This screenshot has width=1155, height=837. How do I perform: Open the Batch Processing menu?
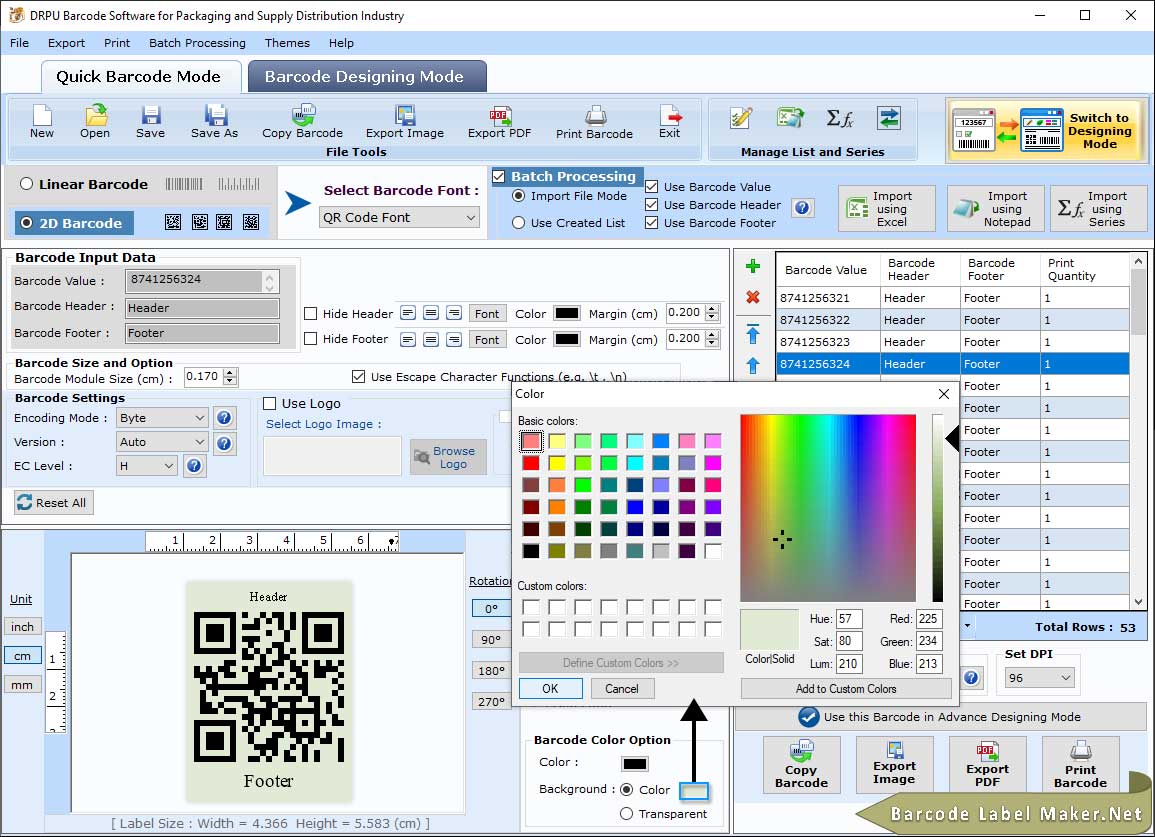(x=197, y=43)
